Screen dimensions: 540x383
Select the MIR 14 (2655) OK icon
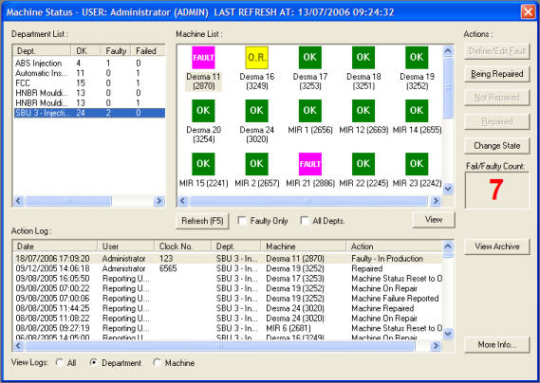coord(417,111)
